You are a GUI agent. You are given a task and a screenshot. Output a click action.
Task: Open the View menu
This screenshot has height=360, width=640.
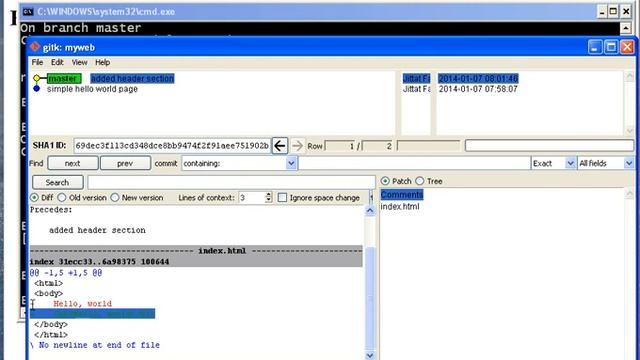[x=79, y=62]
